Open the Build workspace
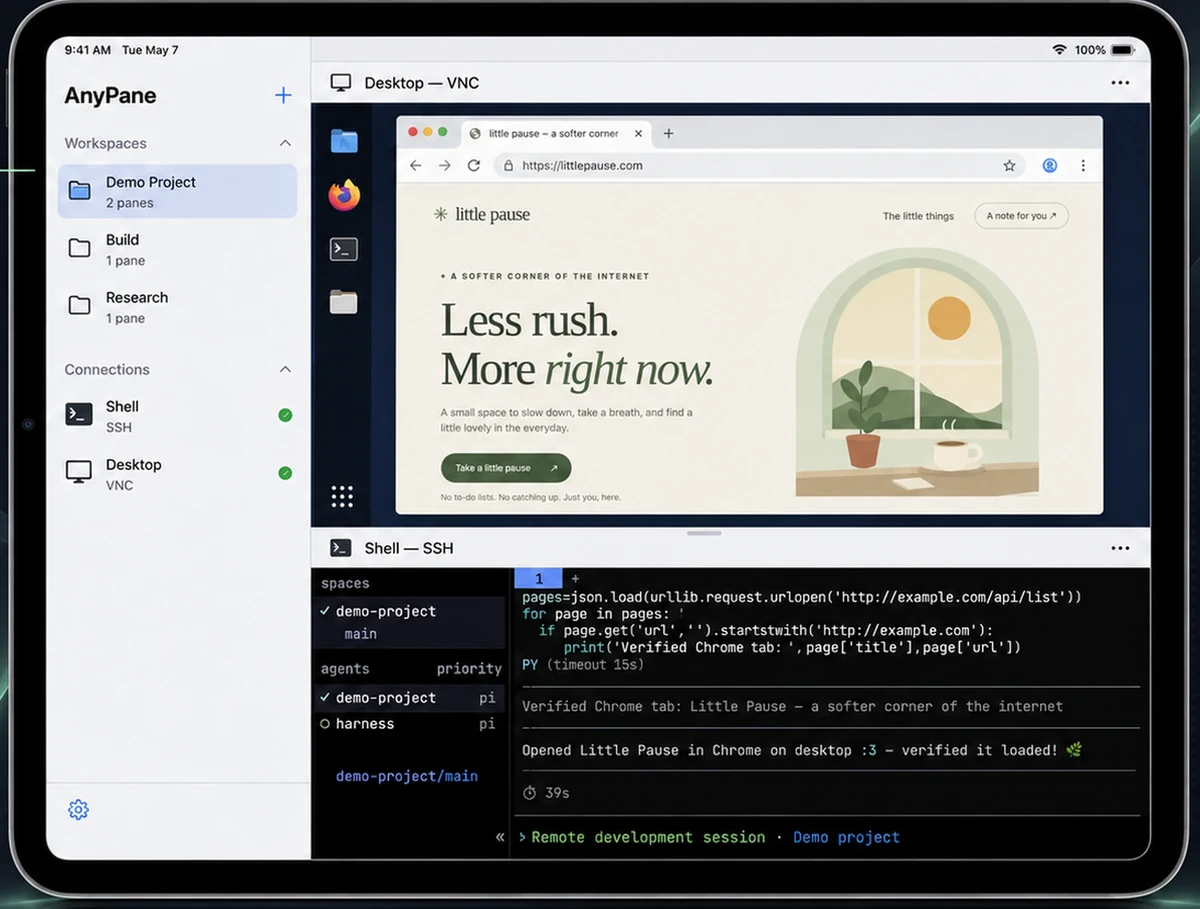 [x=177, y=249]
